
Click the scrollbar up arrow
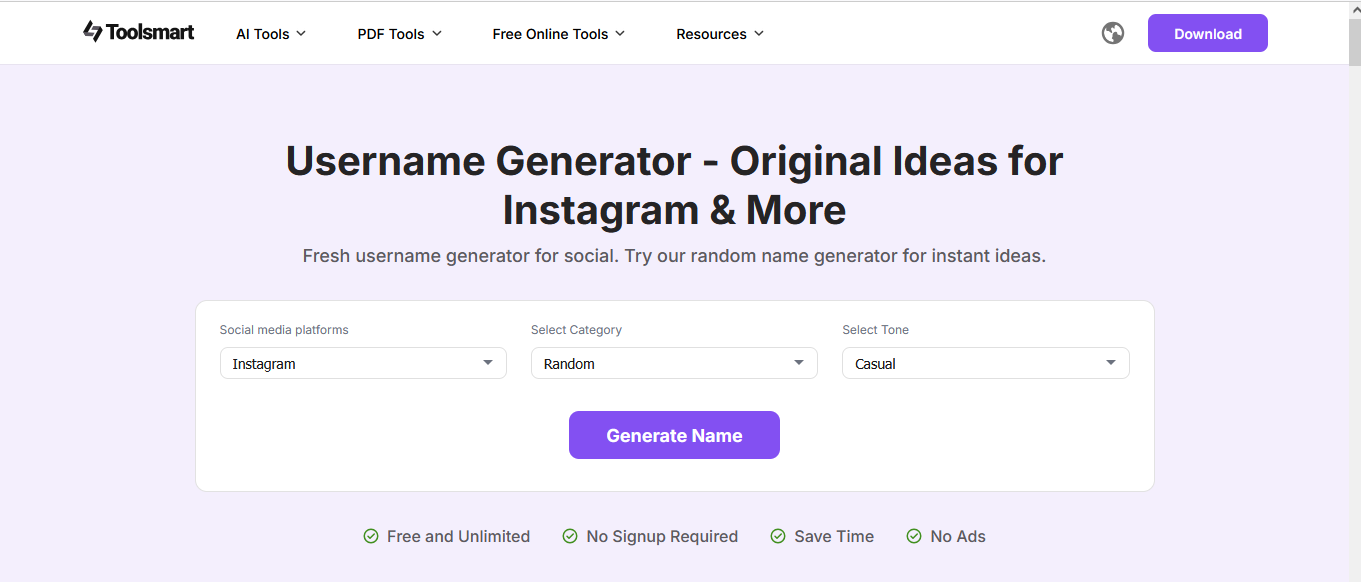[x=1354, y=10]
